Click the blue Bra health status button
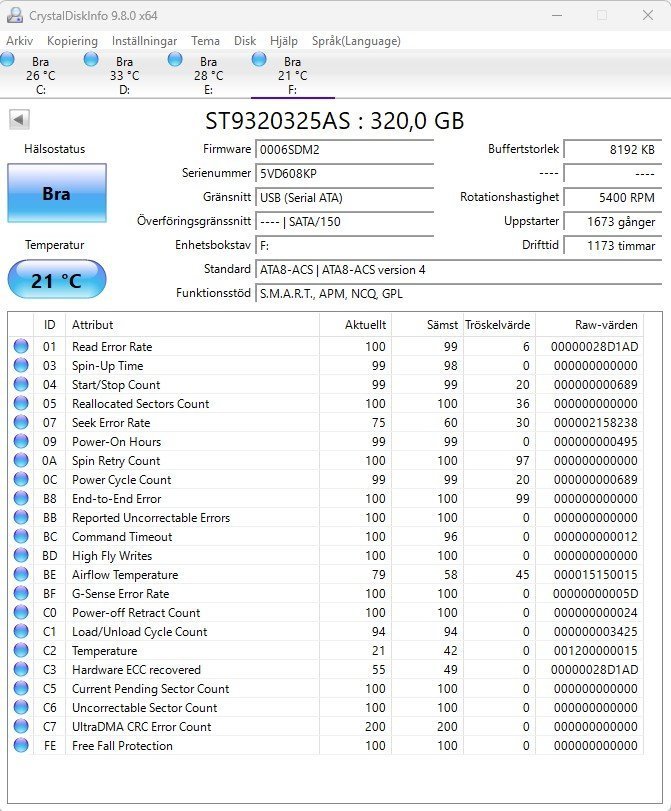 (x=56, y=194)
